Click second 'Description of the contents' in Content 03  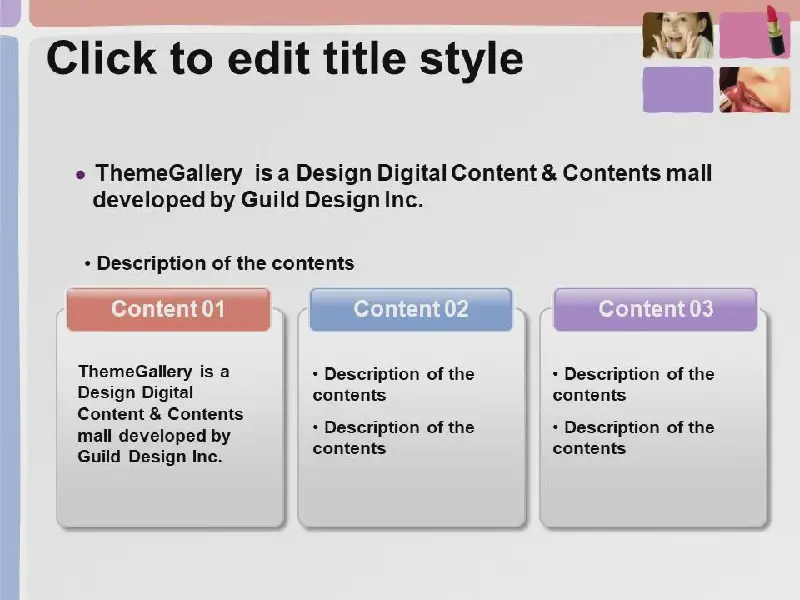(633, 438)
